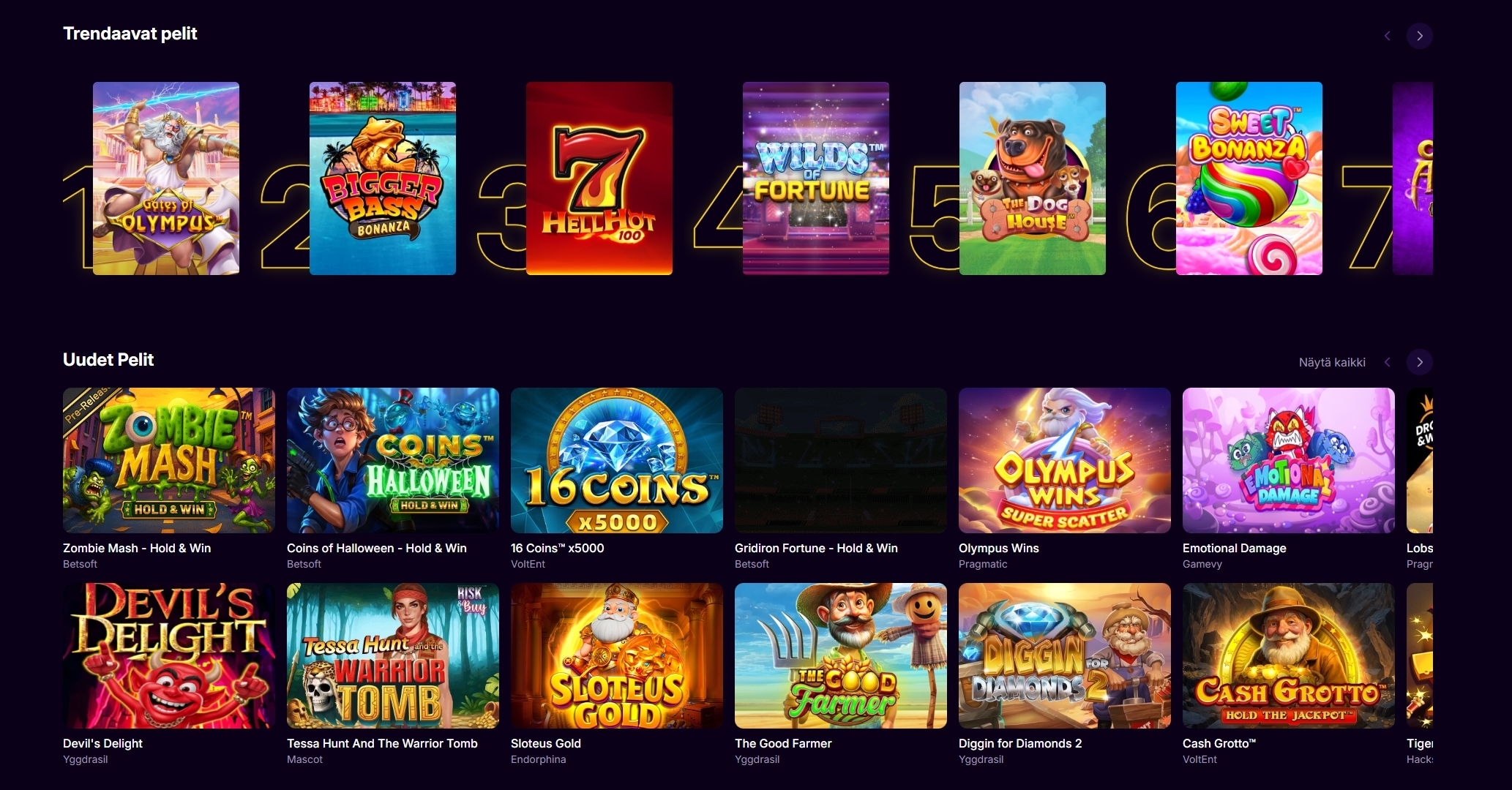1512x790 pixels.
Task: Open Olympus Wins Super Scatter thumbnail
Action: point(1065,460)
